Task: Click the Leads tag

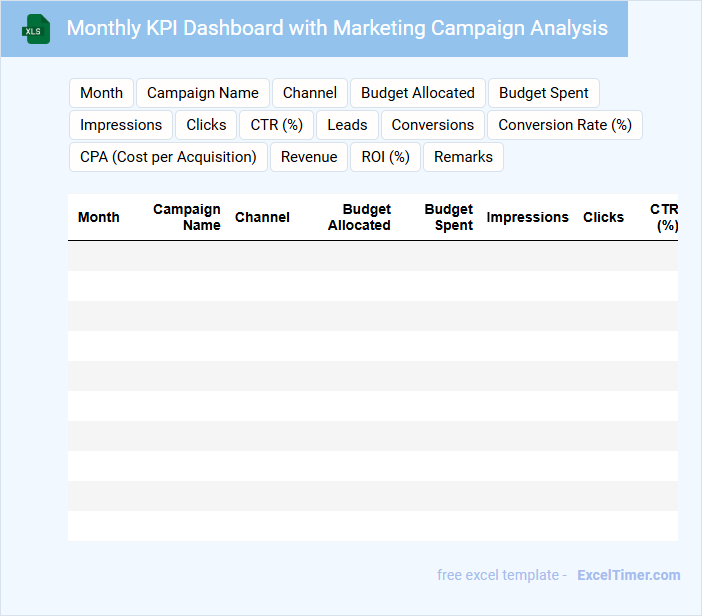Action: pos(347,125)
